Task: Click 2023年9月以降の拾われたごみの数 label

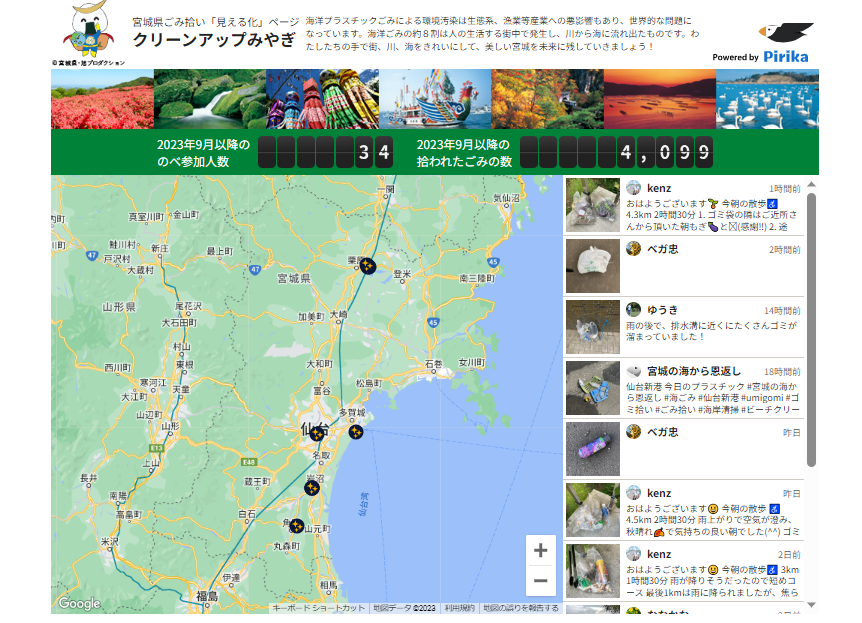Action: (464, 153)
